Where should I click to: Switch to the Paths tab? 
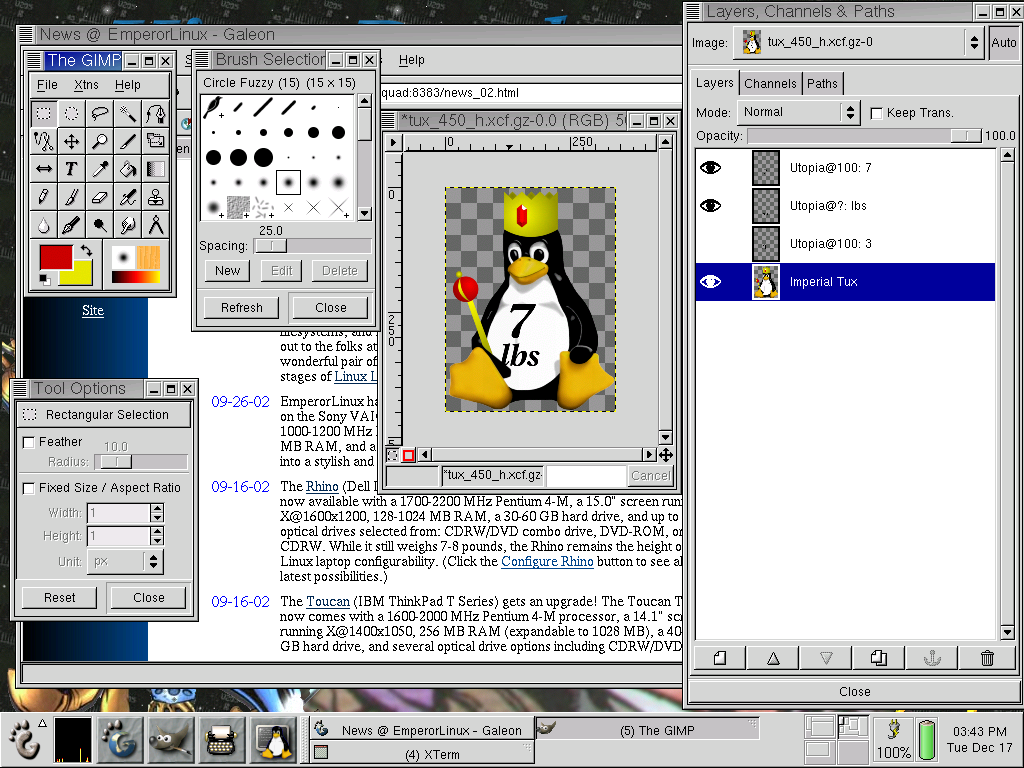tap(822, 84)
